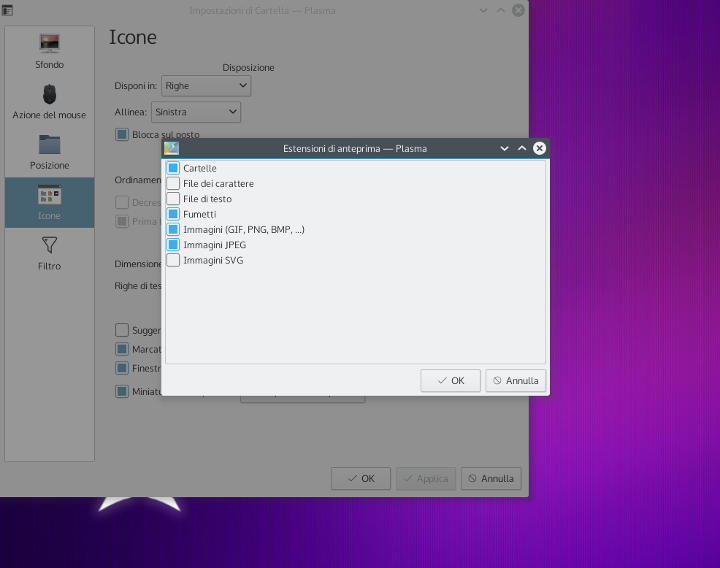The width and height of the screenshot is (720, 568).
Task: Maximize the Impostazioni di Cartella window
Action: click(501, 10)
